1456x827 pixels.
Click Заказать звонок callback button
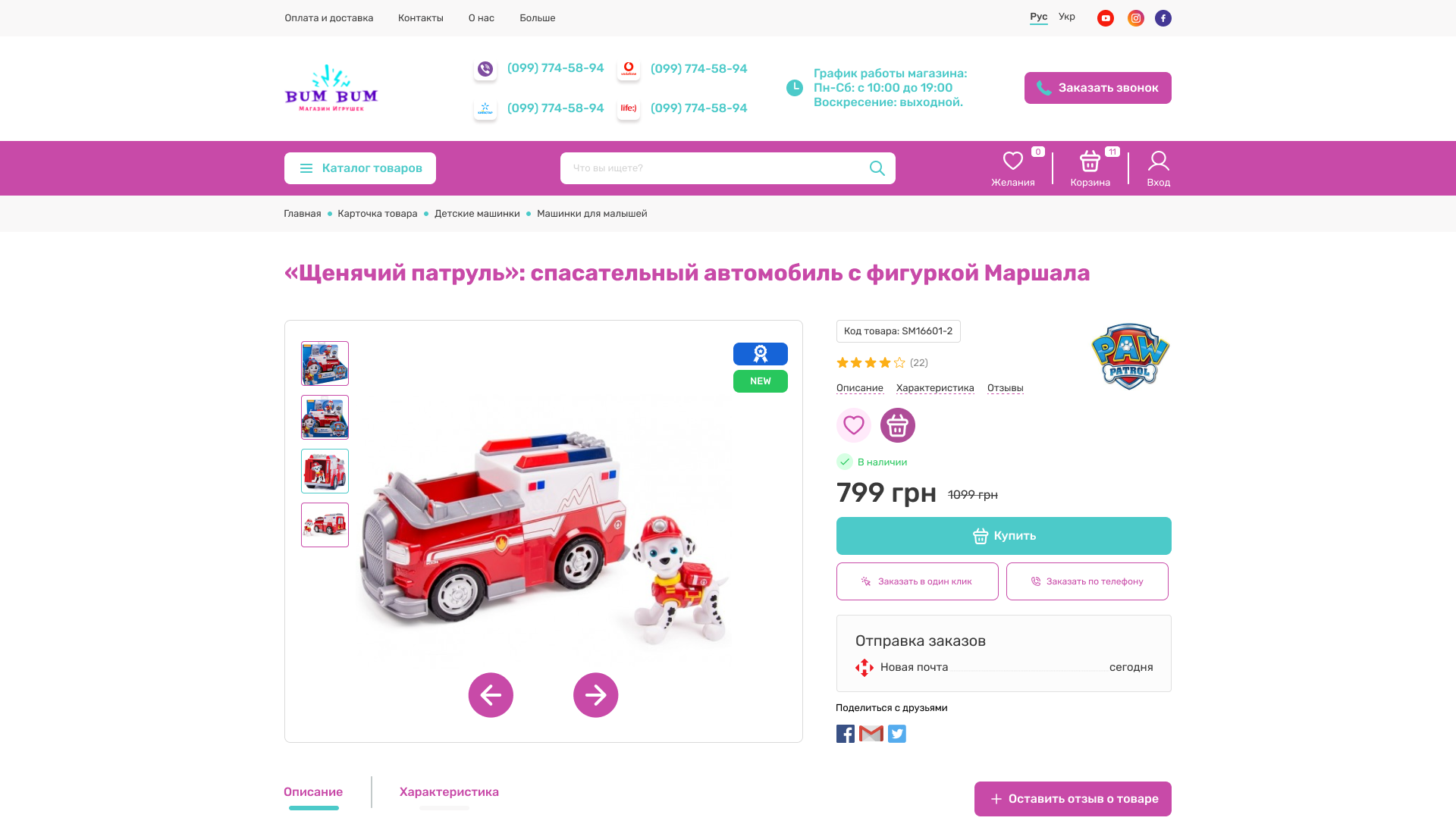click(1098, 88)
